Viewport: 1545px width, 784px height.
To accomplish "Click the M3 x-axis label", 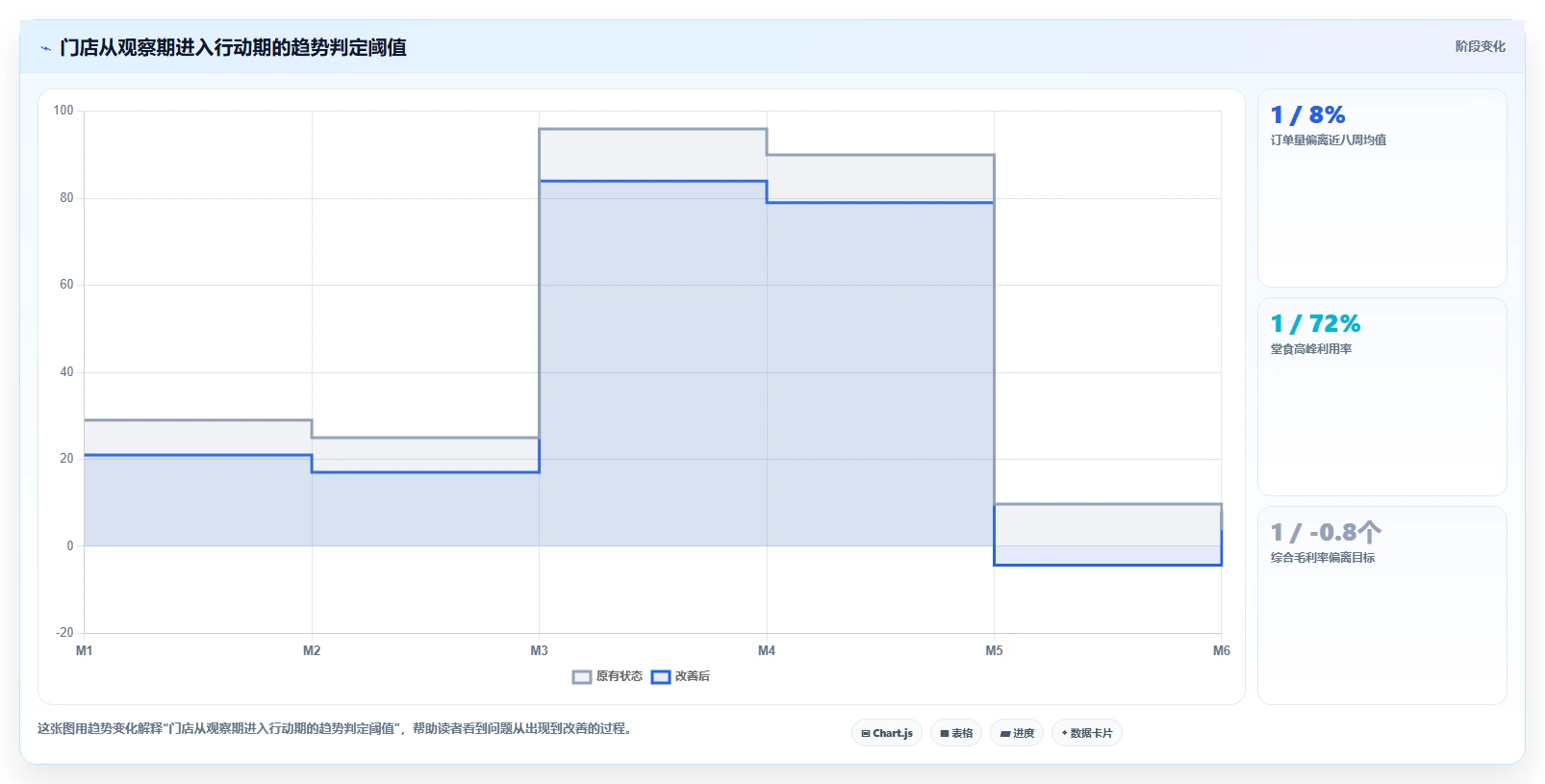I will coord(540,651).
